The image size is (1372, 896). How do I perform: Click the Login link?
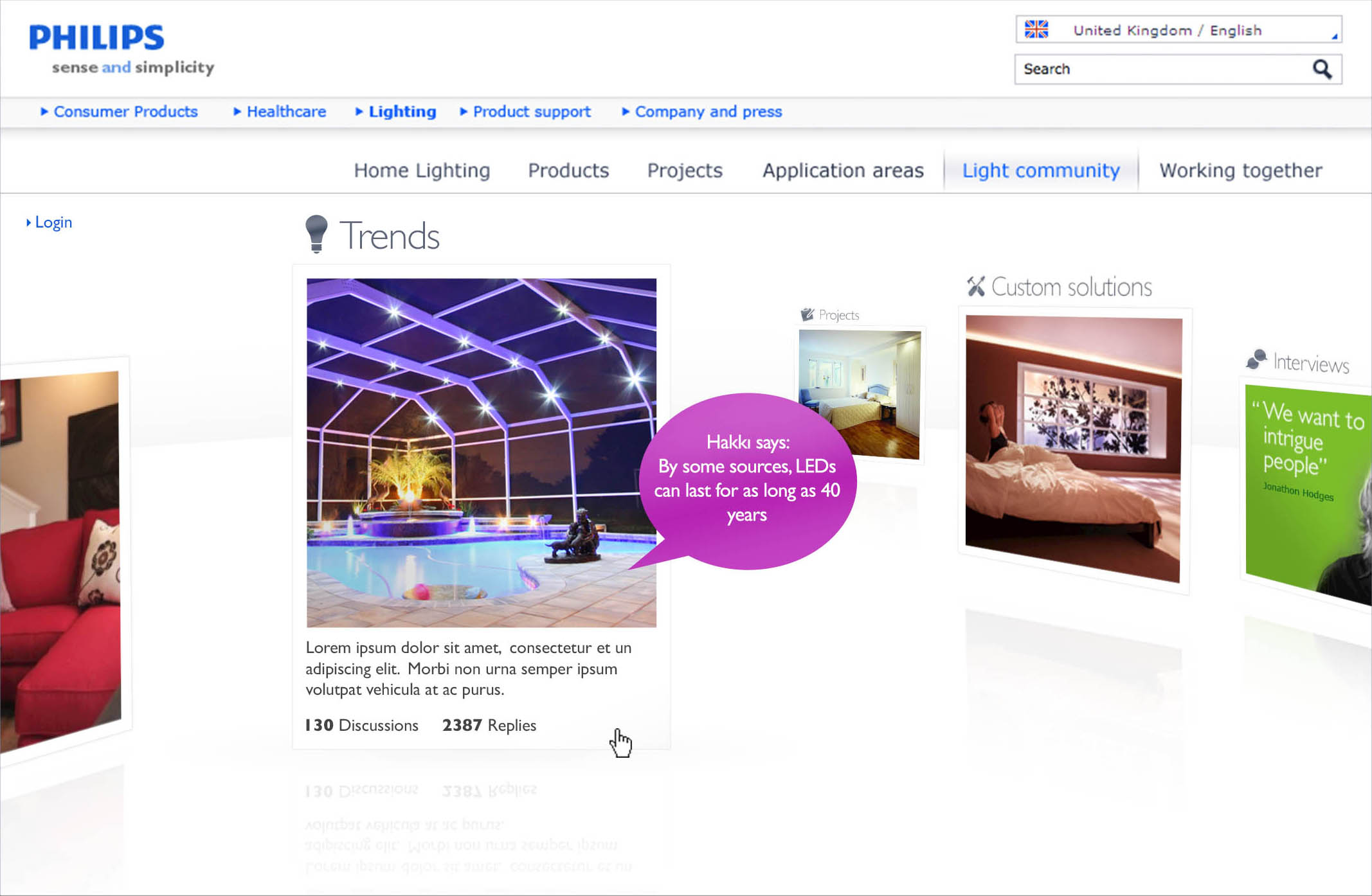coord(53,222)
